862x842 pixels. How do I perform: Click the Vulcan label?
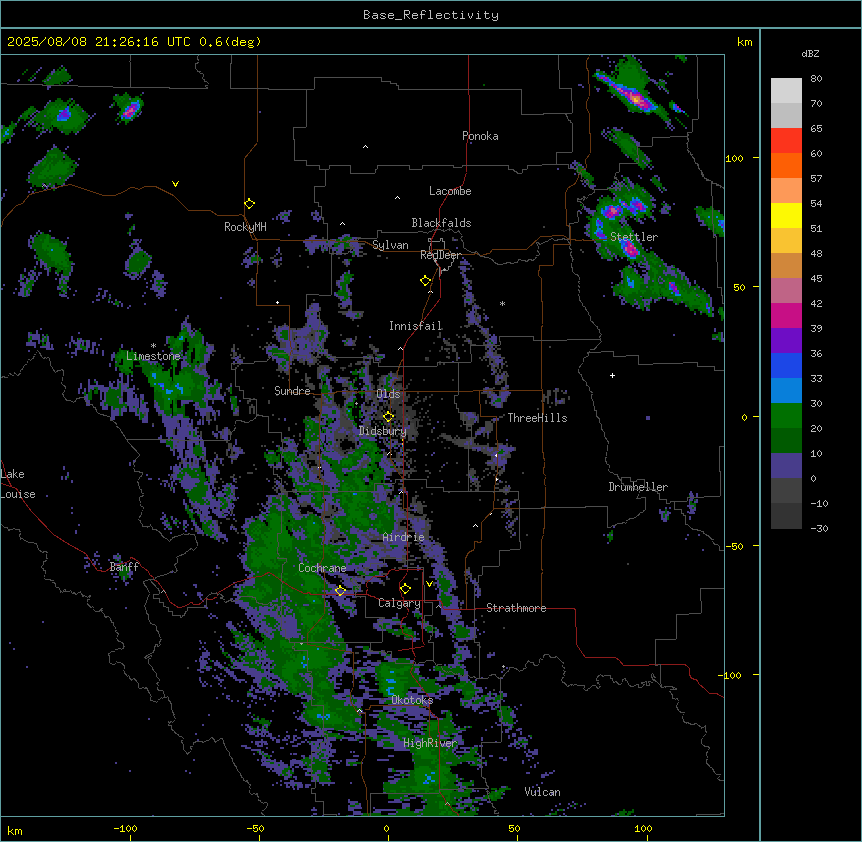543,792
